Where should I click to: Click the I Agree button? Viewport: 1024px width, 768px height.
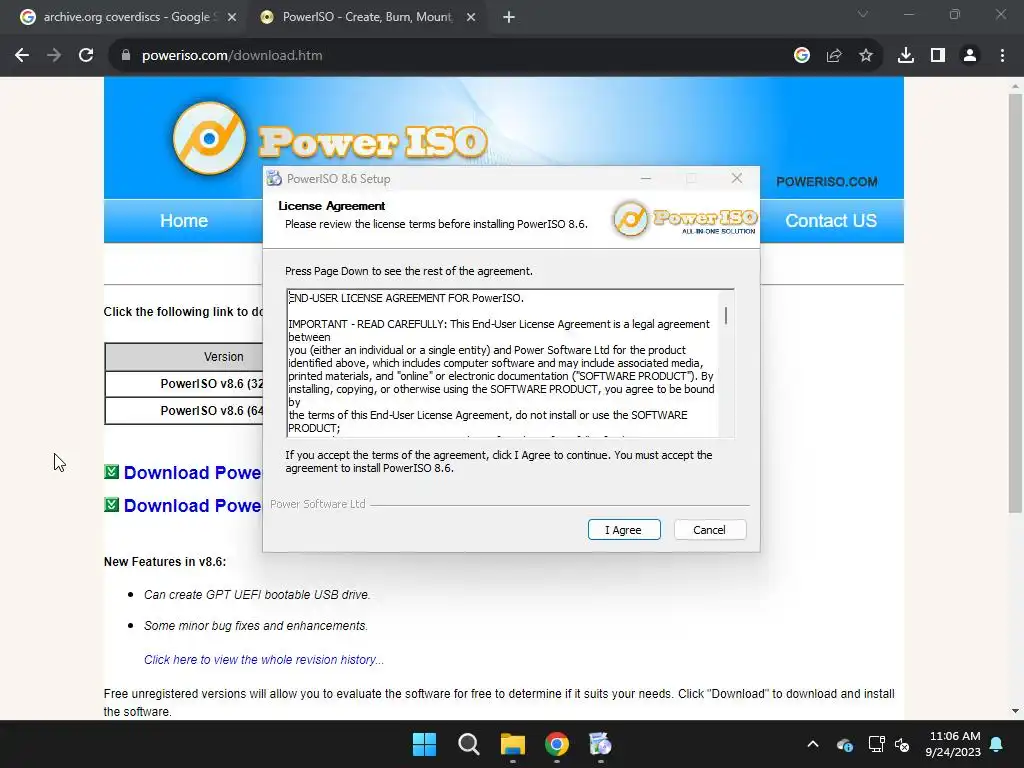click(x=624, y=530)
